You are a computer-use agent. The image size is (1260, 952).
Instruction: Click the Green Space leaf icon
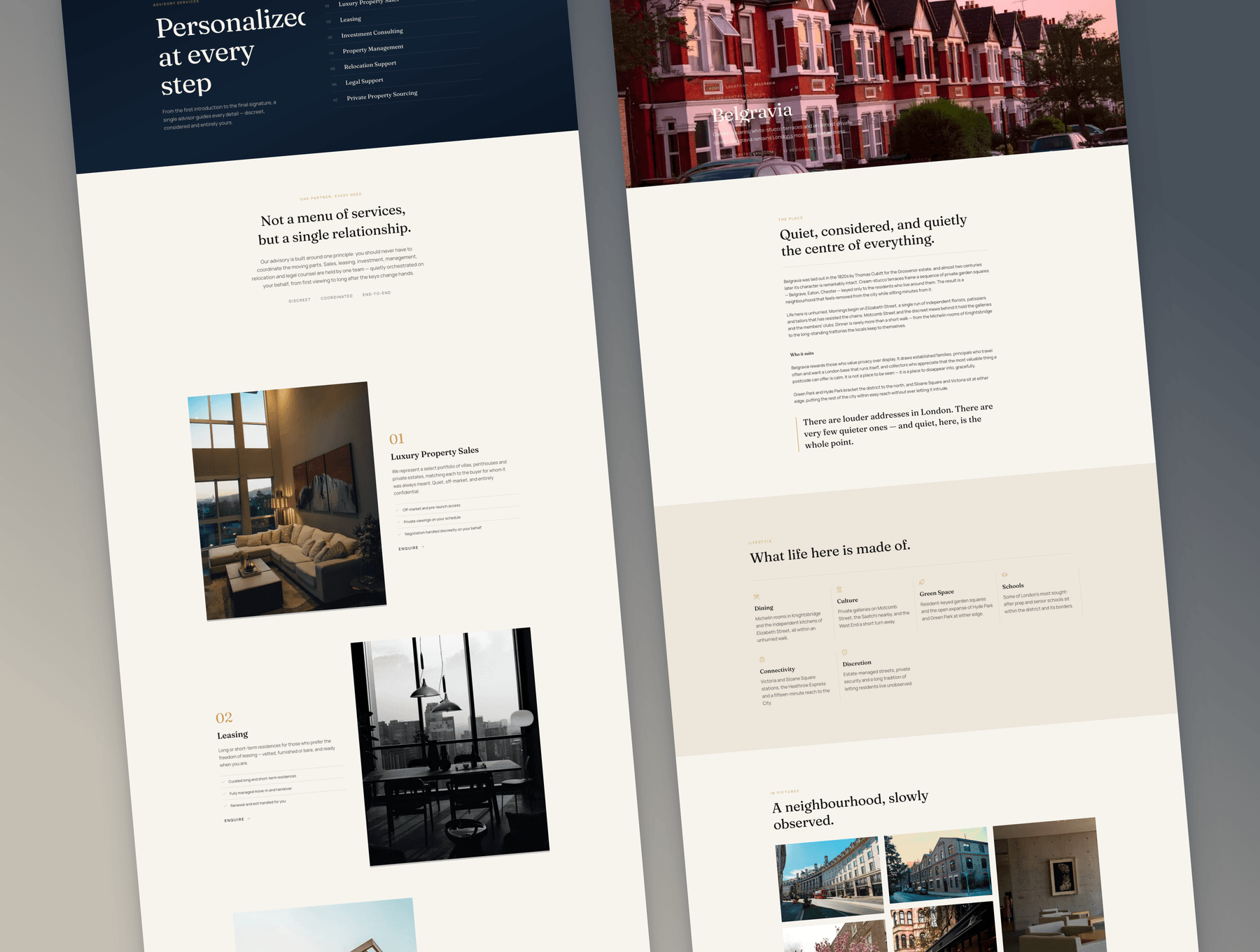click(922, 582)
